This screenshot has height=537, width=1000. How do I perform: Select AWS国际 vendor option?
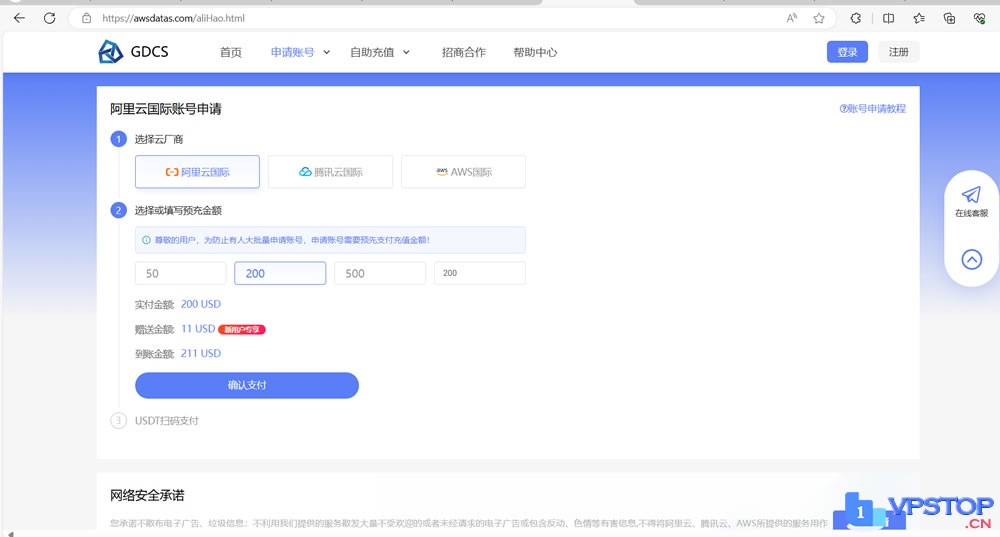tap(464, 172)
